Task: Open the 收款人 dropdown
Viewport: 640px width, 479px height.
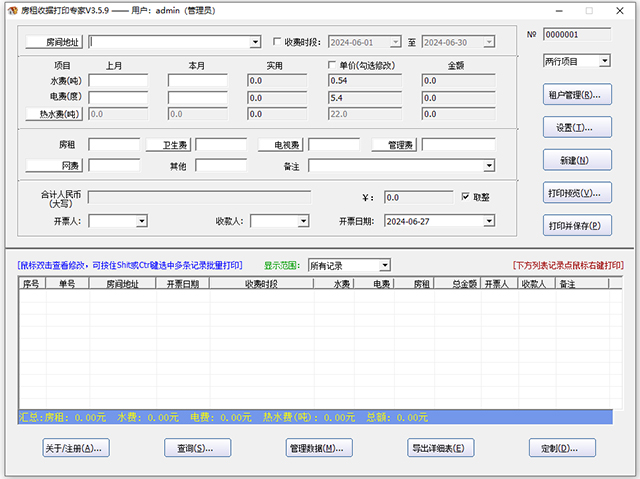Action: [x=303, y=221]
